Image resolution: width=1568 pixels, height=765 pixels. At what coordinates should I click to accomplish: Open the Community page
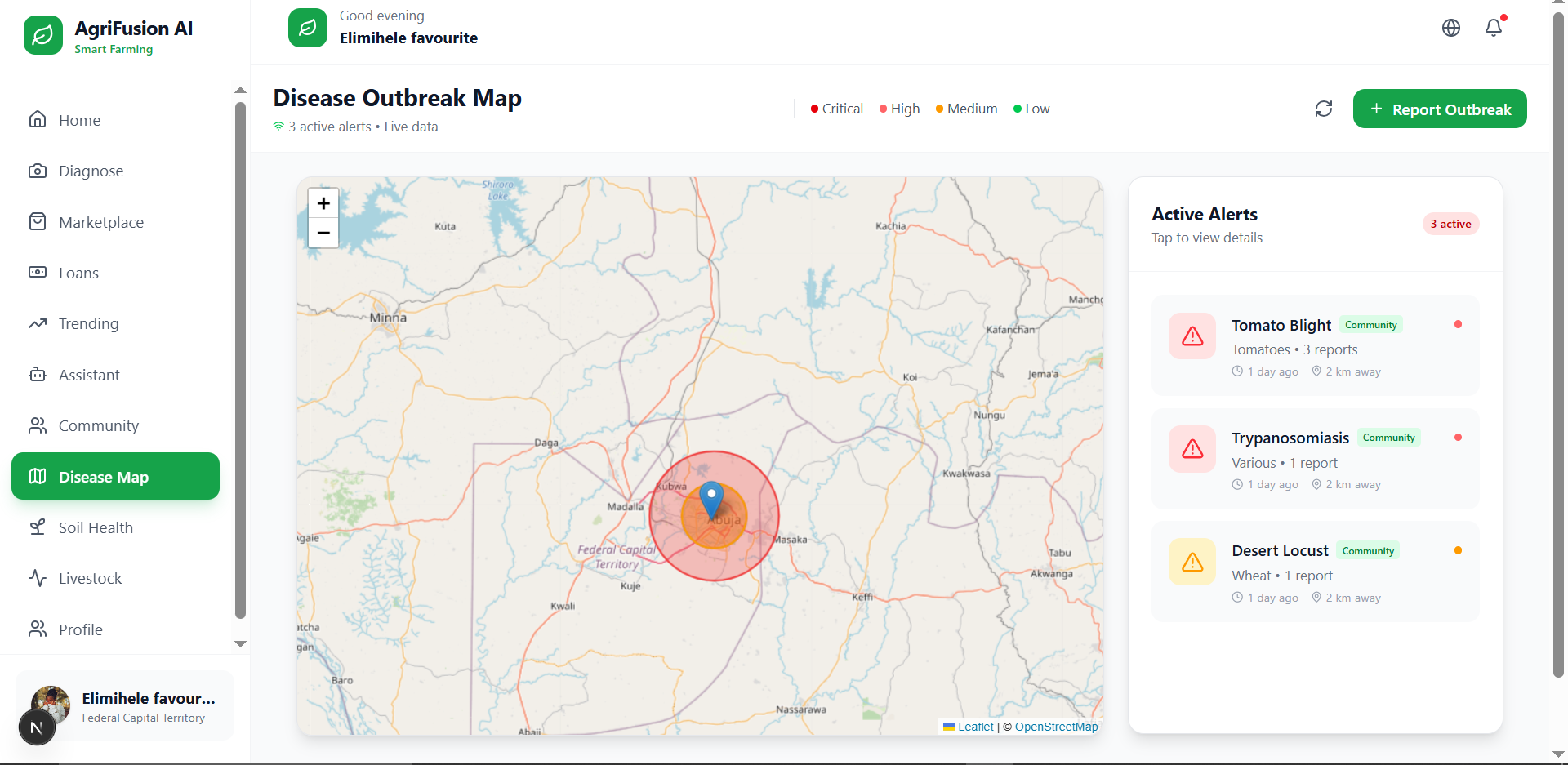pos(98,425)
